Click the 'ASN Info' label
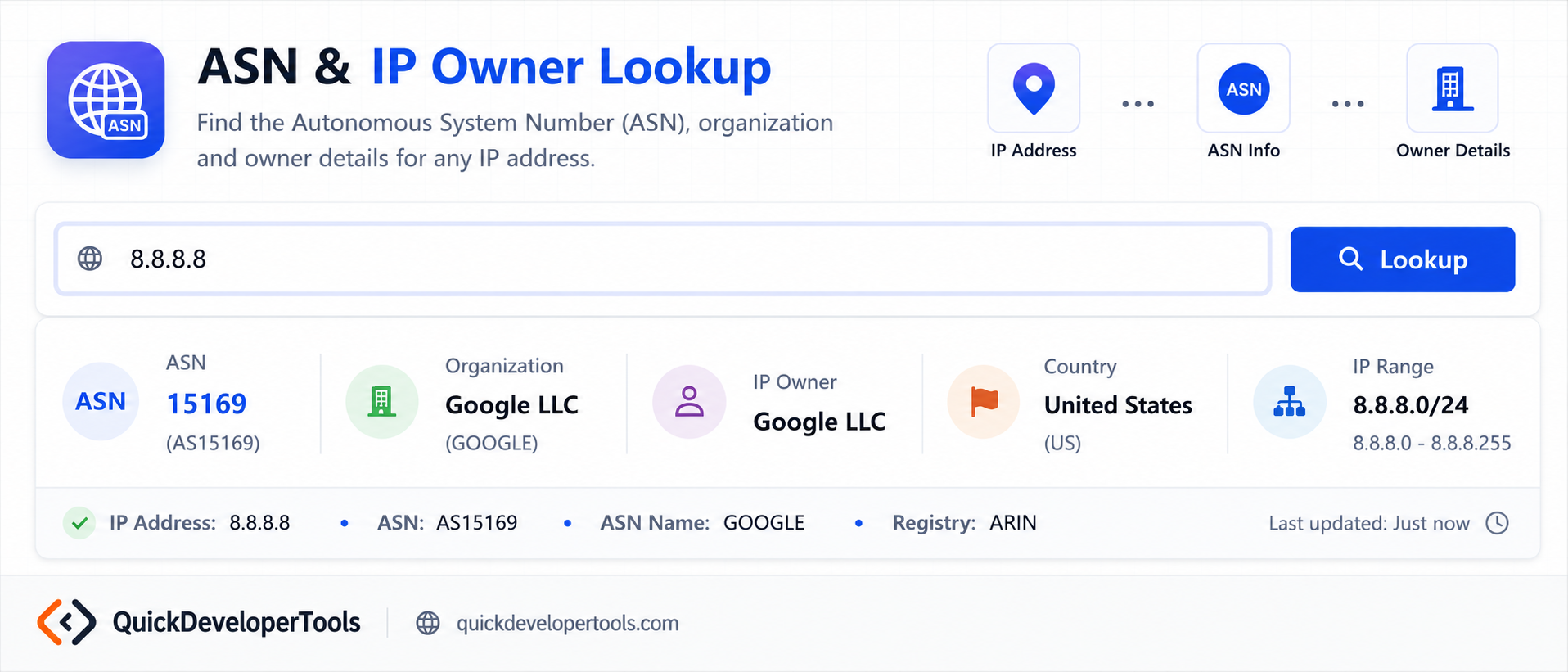 pos(1244,151)
